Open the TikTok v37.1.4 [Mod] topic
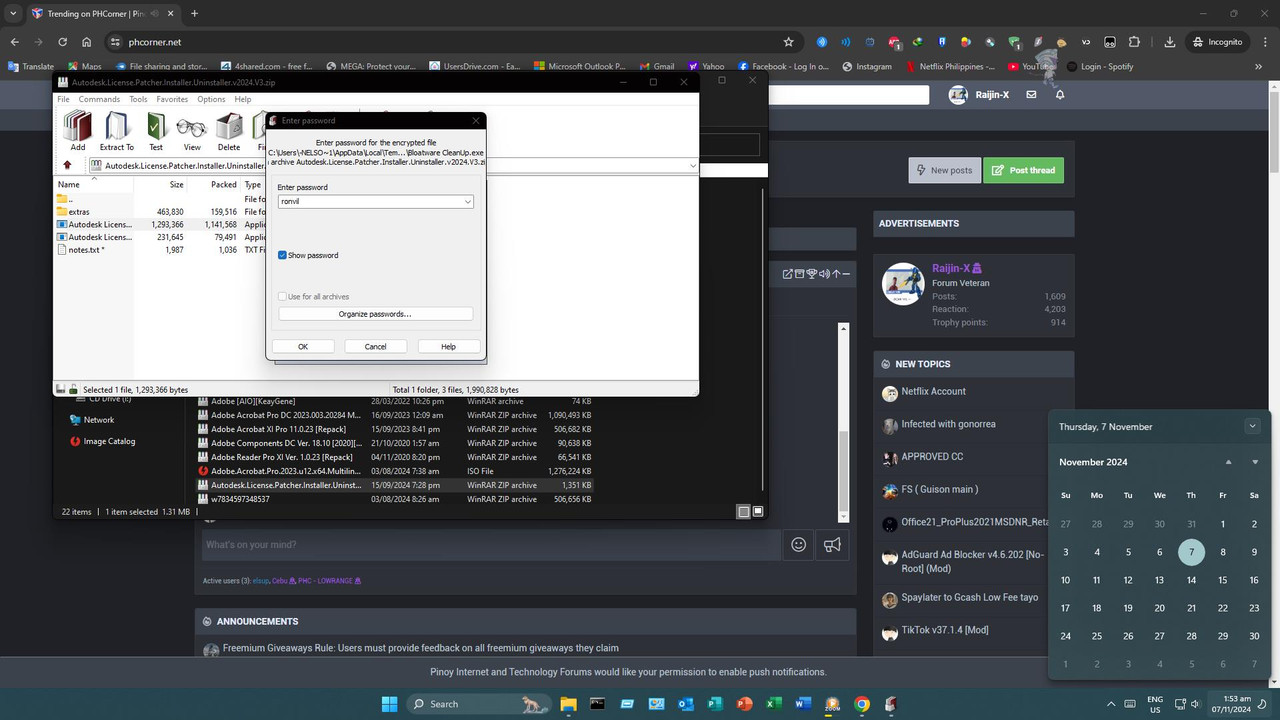This screenshot has width=1280, height=720. [x=944, y=630]
